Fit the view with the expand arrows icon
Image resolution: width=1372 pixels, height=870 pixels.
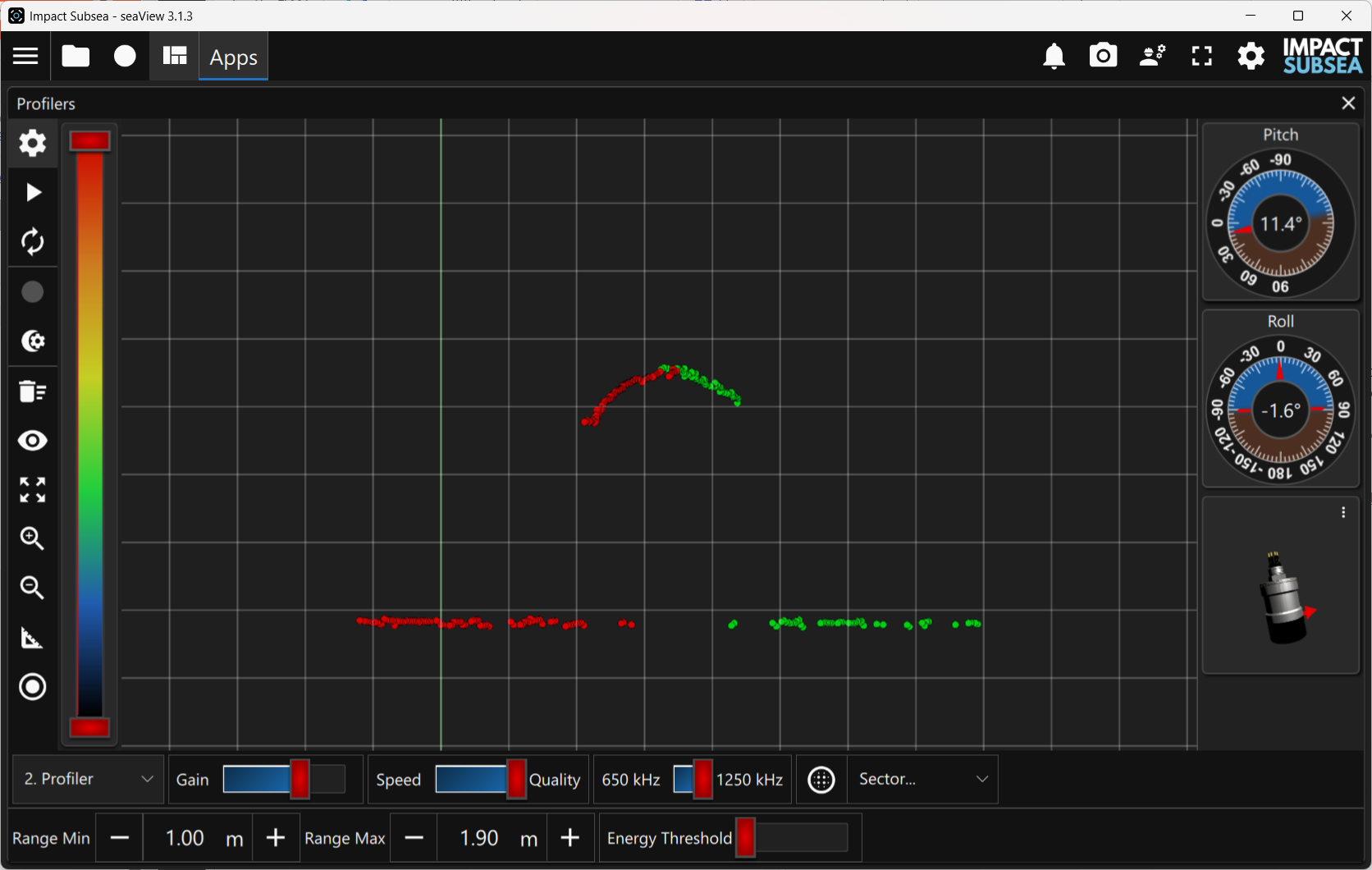33,490
